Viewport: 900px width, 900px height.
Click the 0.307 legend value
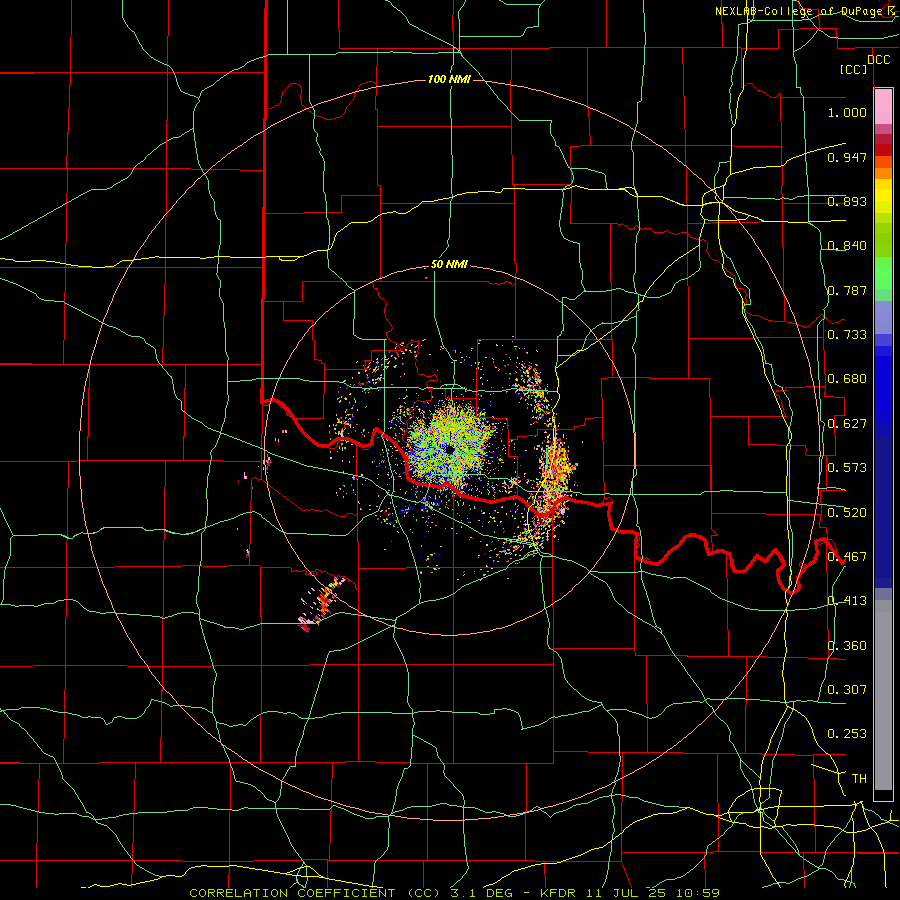pos(847,690)
